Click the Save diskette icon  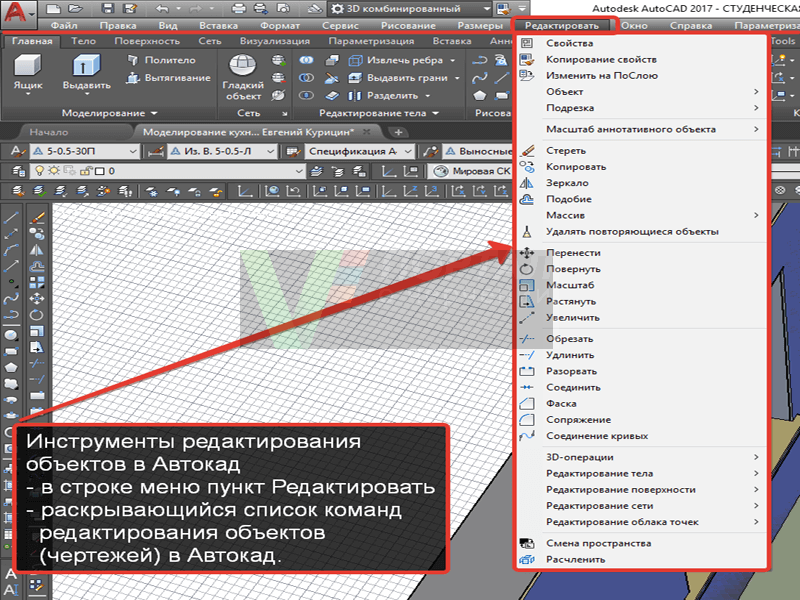pyautogui.click(x=107, y=8)
